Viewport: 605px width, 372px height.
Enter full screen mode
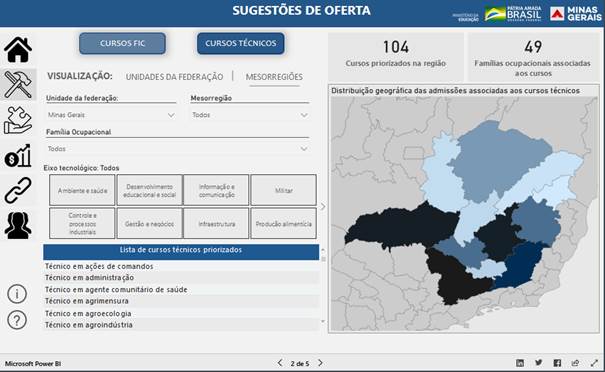point(594,363)
